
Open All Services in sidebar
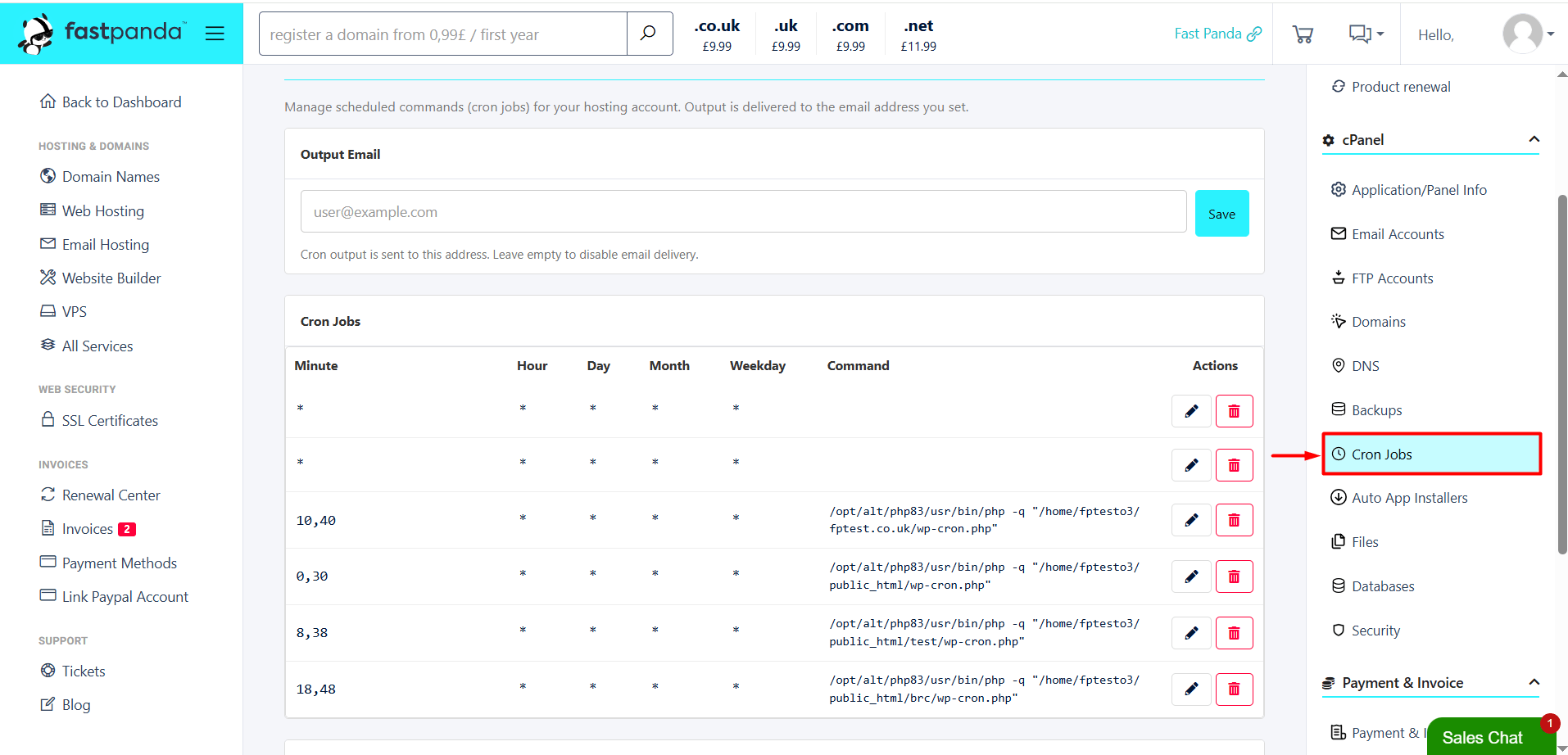tap(86, 346)
